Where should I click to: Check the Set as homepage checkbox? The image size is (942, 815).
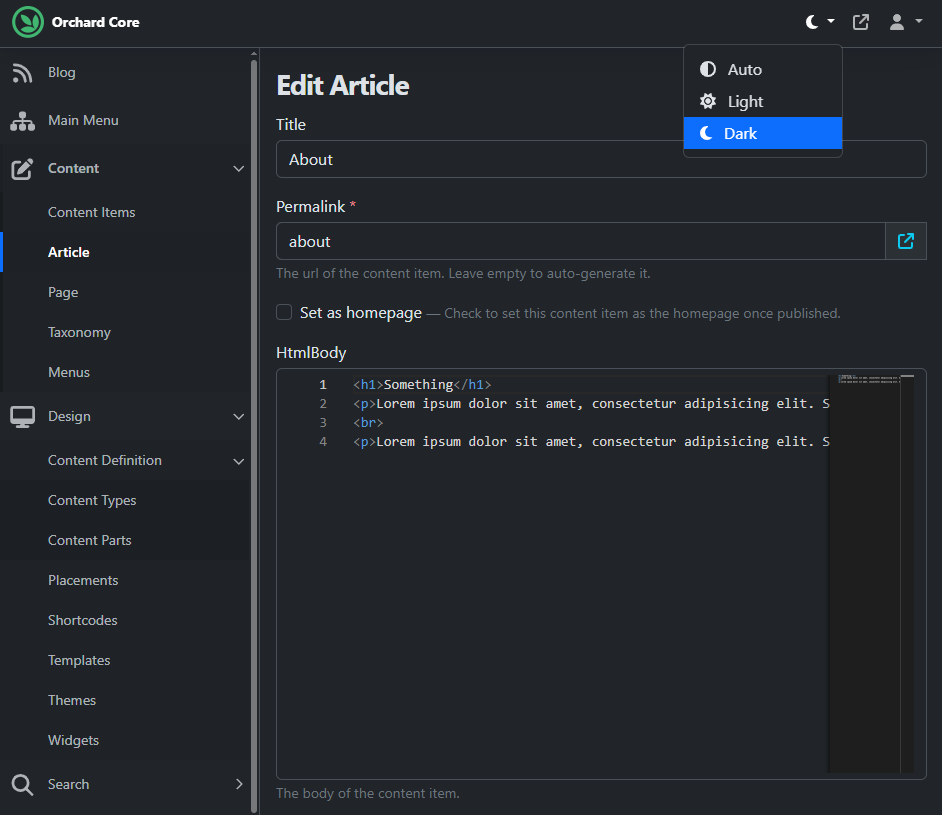[x=284, y=312]
